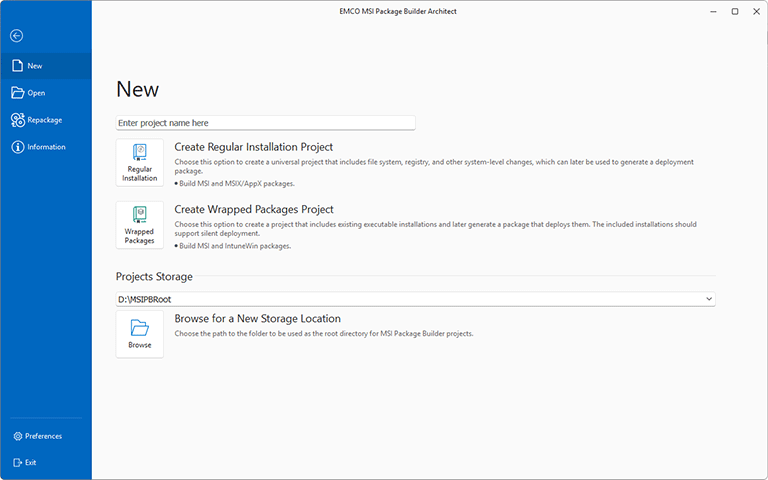This screenshot has height=480, width=768.
Task: Open Preferences with the gear icon
Action: tap(42, 436)
